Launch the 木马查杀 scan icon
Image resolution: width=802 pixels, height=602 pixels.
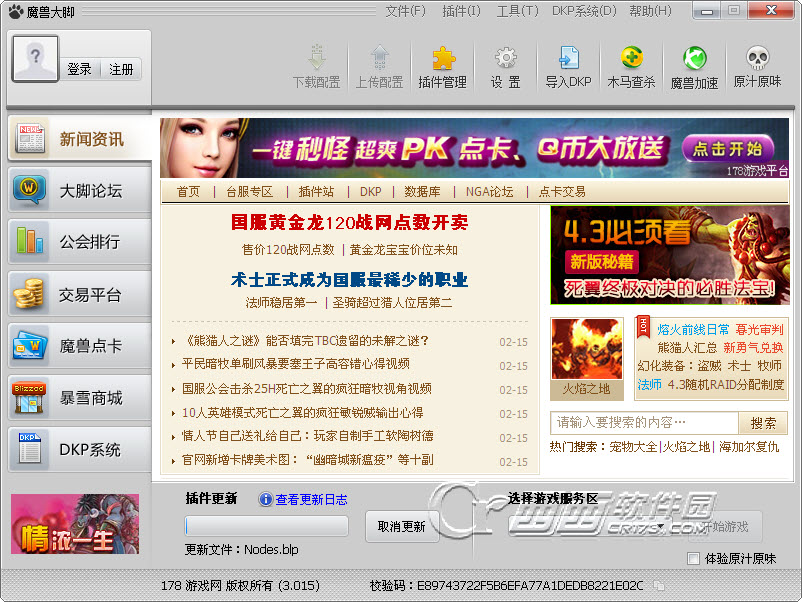point(632,57)
